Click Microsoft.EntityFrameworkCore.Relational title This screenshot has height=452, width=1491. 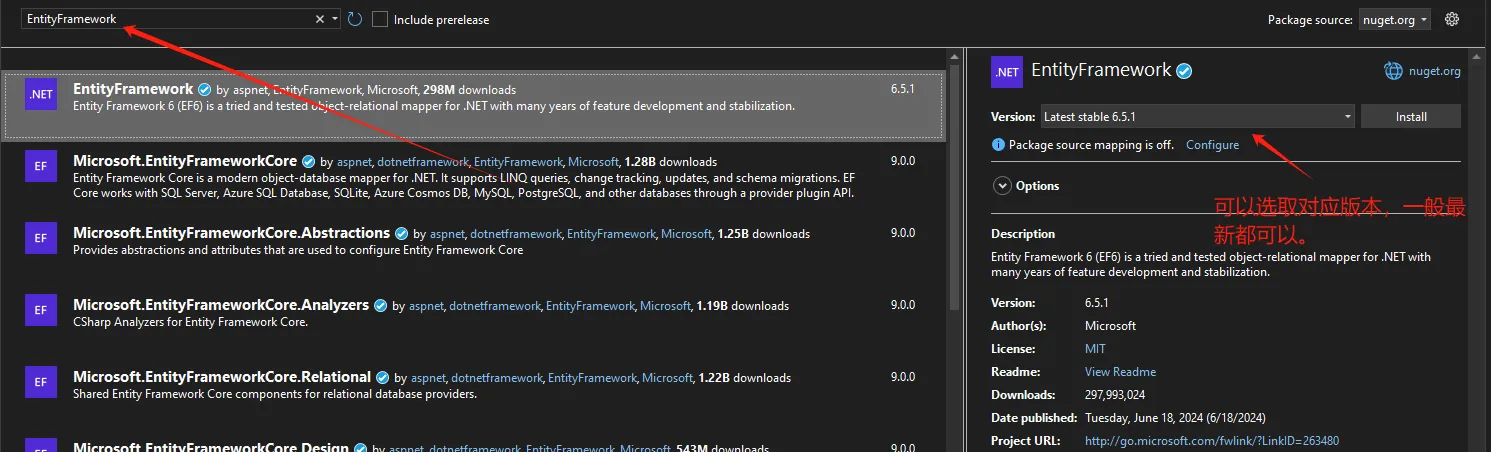pos(222,377)
